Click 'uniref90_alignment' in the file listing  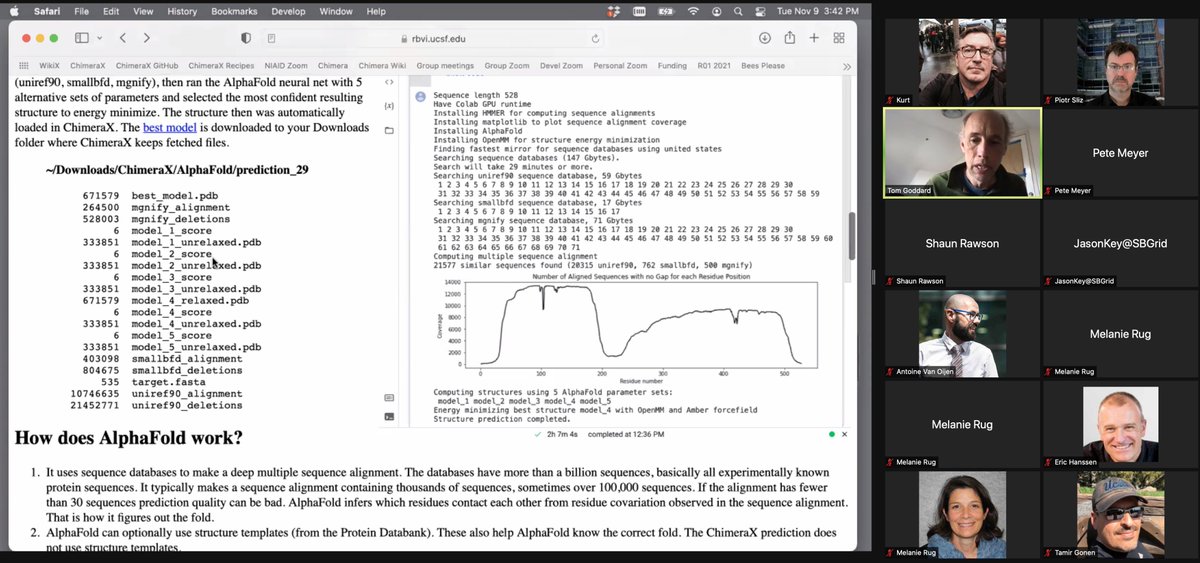pyautogui.click(x=187, y=394)
